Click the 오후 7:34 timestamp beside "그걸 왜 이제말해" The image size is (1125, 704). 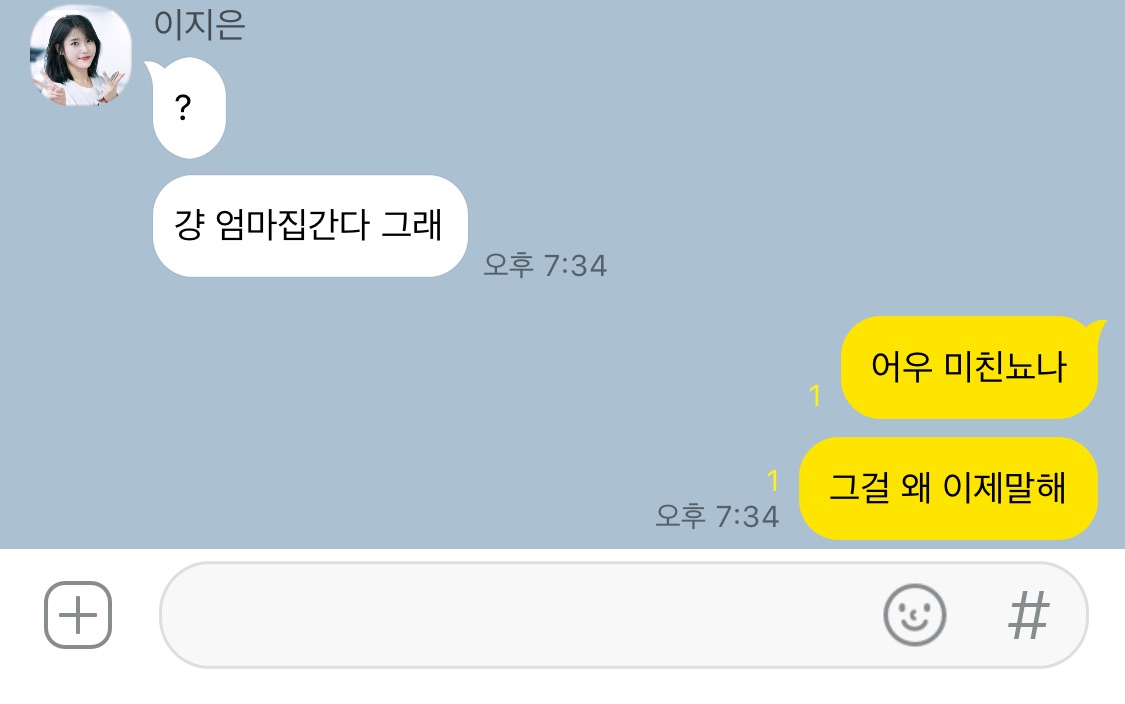pyautogui.click(x=717, y=516)
